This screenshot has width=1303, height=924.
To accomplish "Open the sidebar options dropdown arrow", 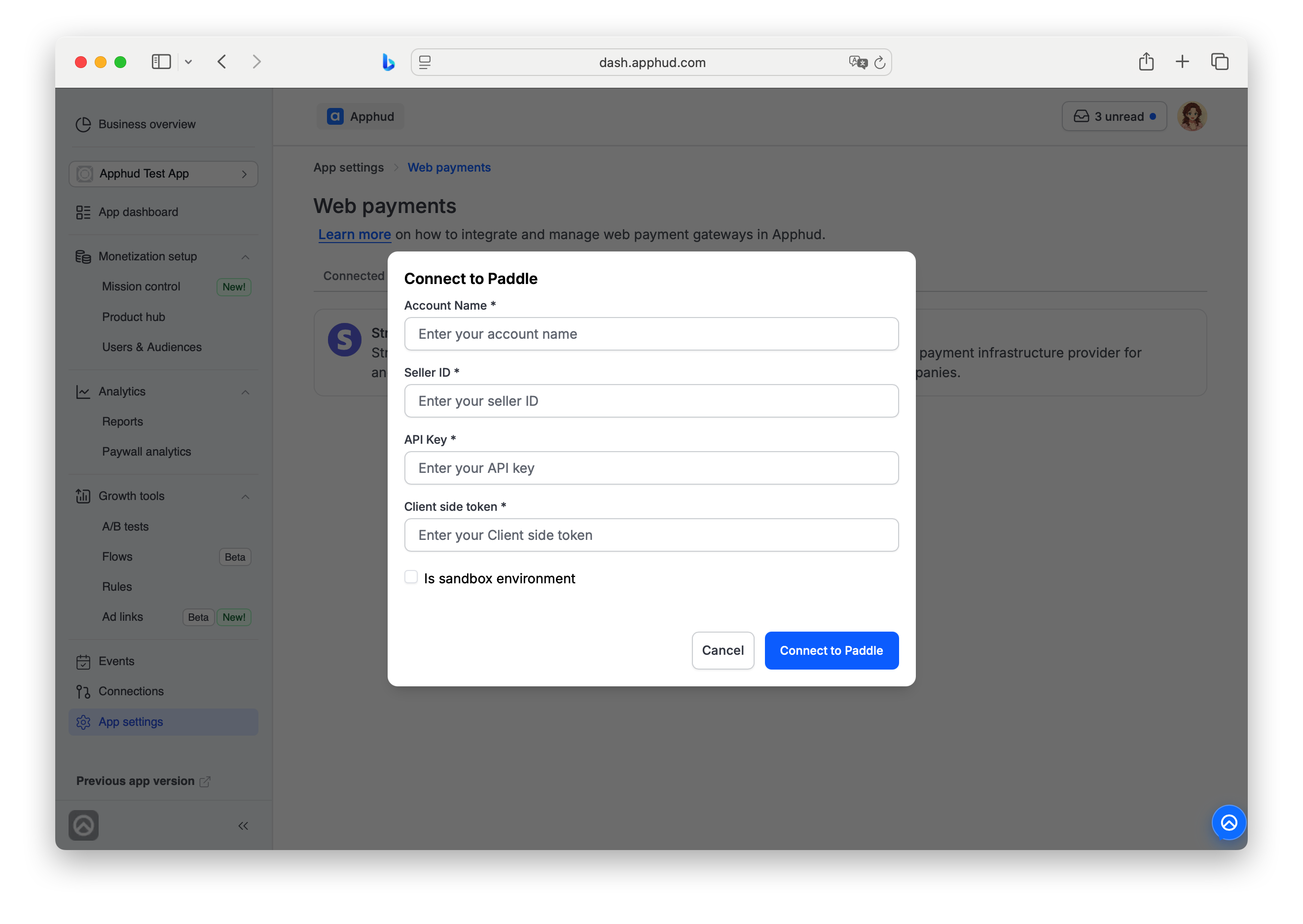I will 188,62.
